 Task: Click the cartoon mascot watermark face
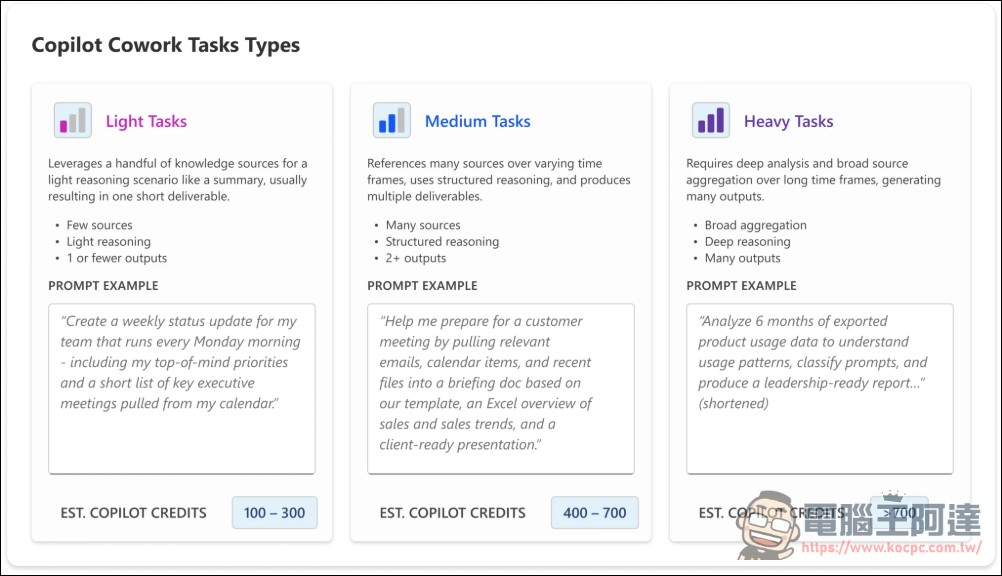[766, 525]
